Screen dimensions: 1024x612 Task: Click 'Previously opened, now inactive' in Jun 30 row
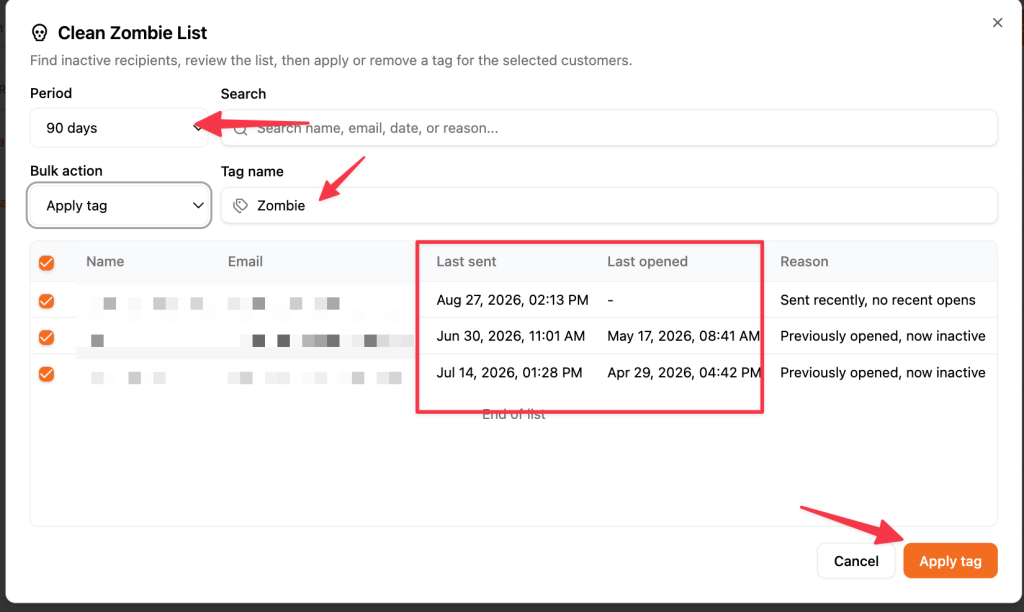tap(883, 336)
